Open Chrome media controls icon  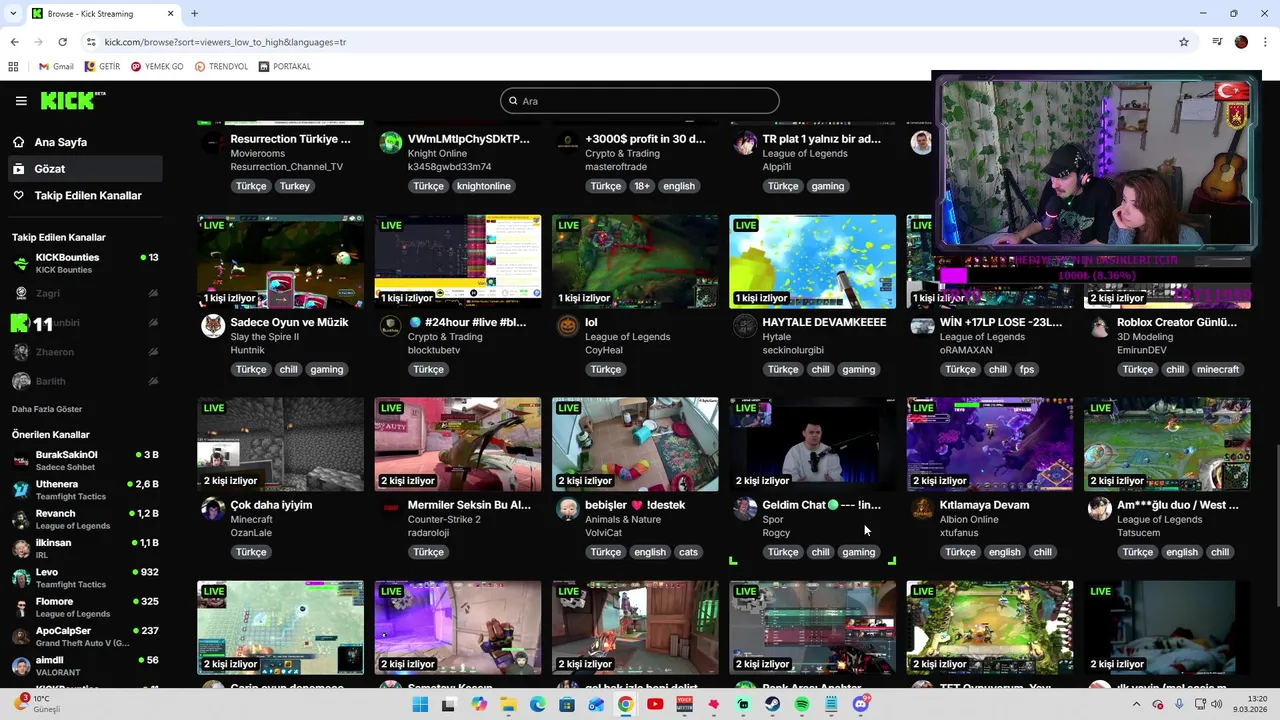tap(1217, 42)
